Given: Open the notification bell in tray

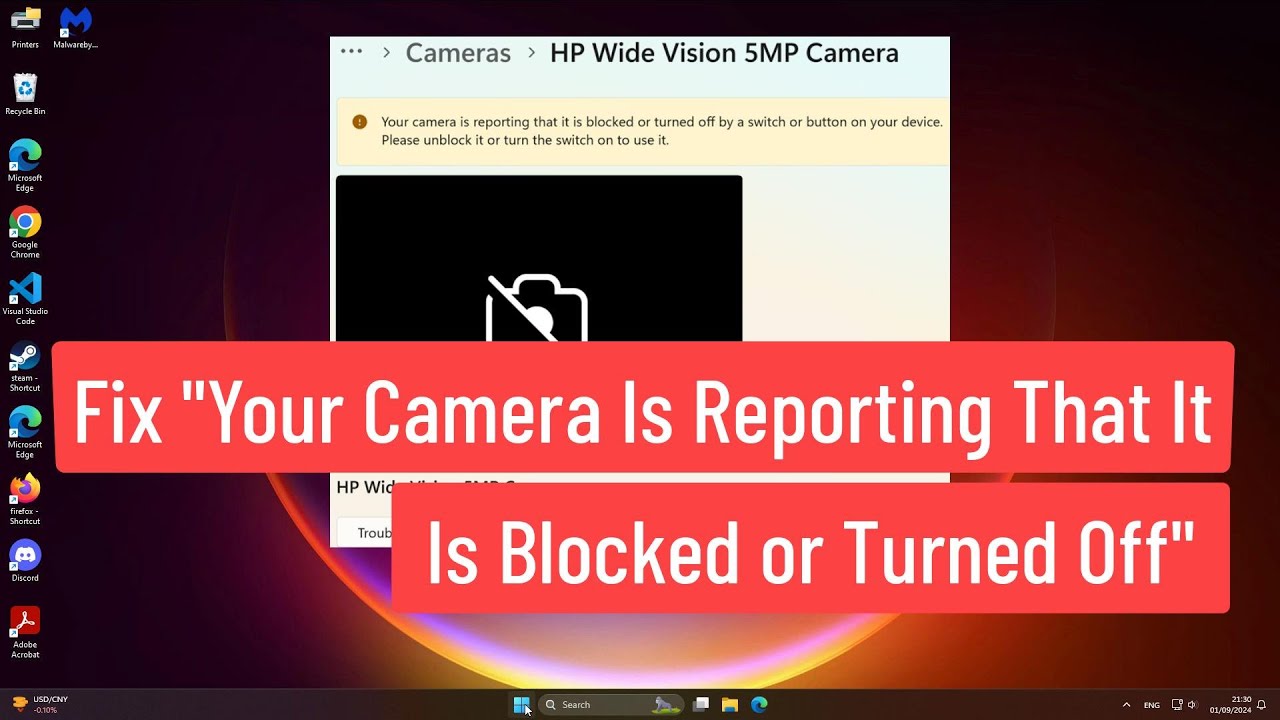Looking at the screenshot, I should 1262,705.
